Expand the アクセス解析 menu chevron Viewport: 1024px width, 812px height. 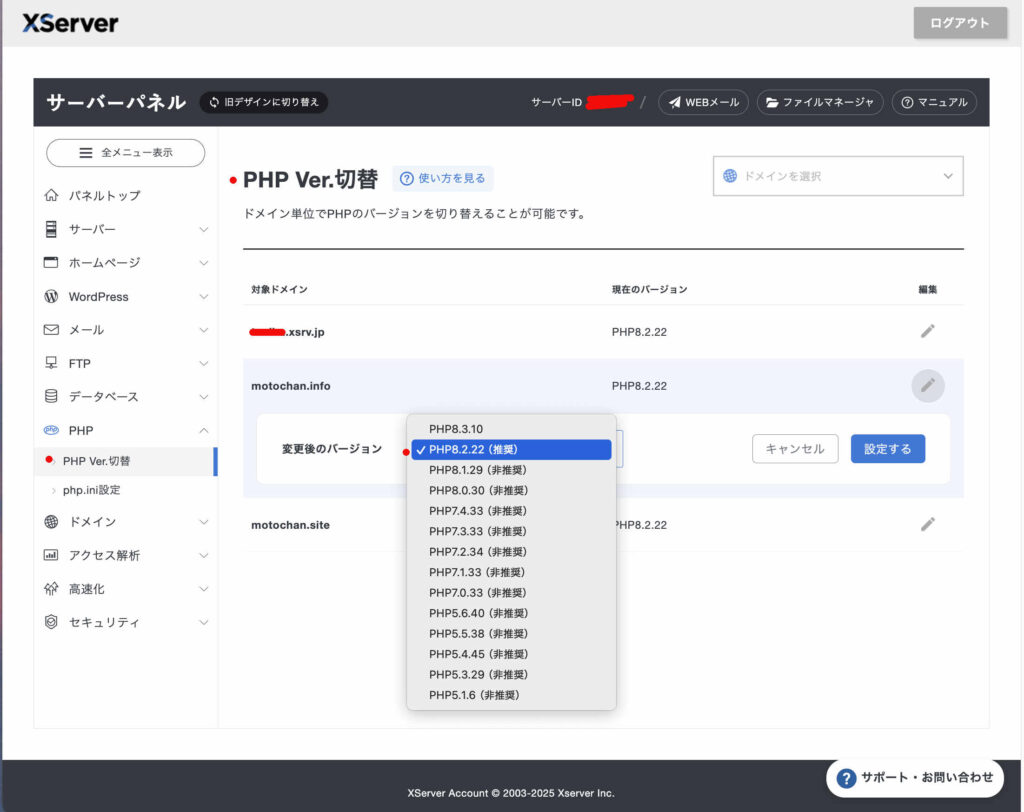(204, 555)
